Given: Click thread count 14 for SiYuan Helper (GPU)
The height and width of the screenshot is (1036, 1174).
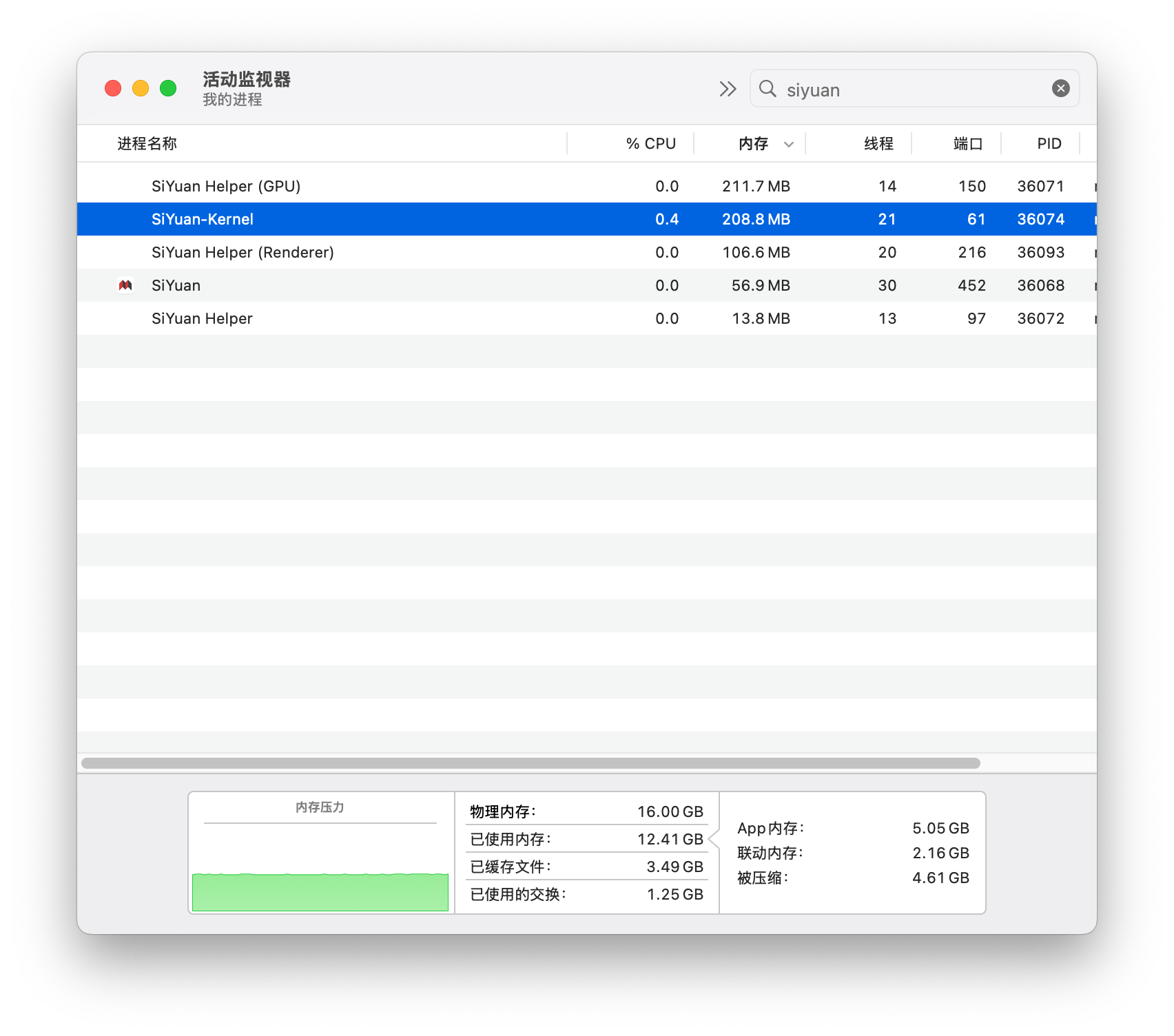Looking at the screenshot, I should click(887, 186).
